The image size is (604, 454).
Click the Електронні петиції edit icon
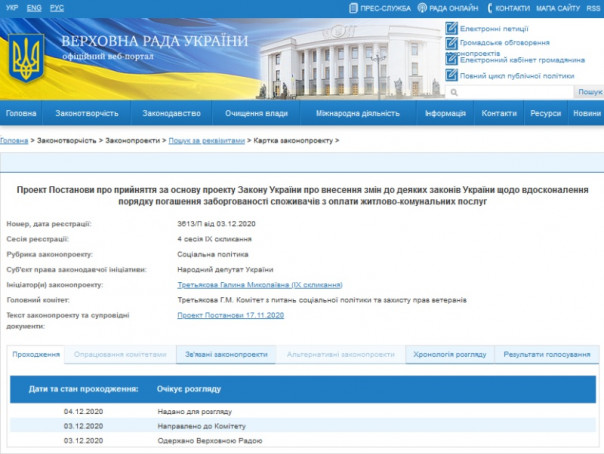pos(452,28)
